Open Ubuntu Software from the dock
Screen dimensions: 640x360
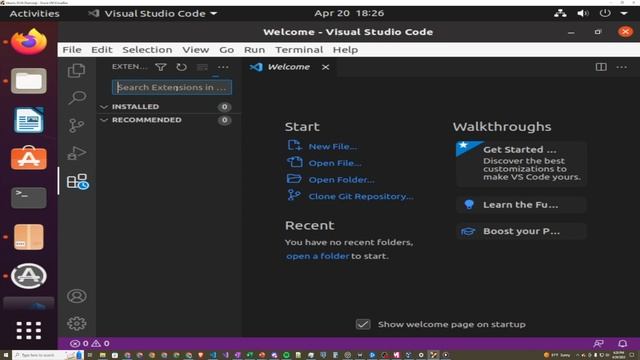(x=29, y=158)
